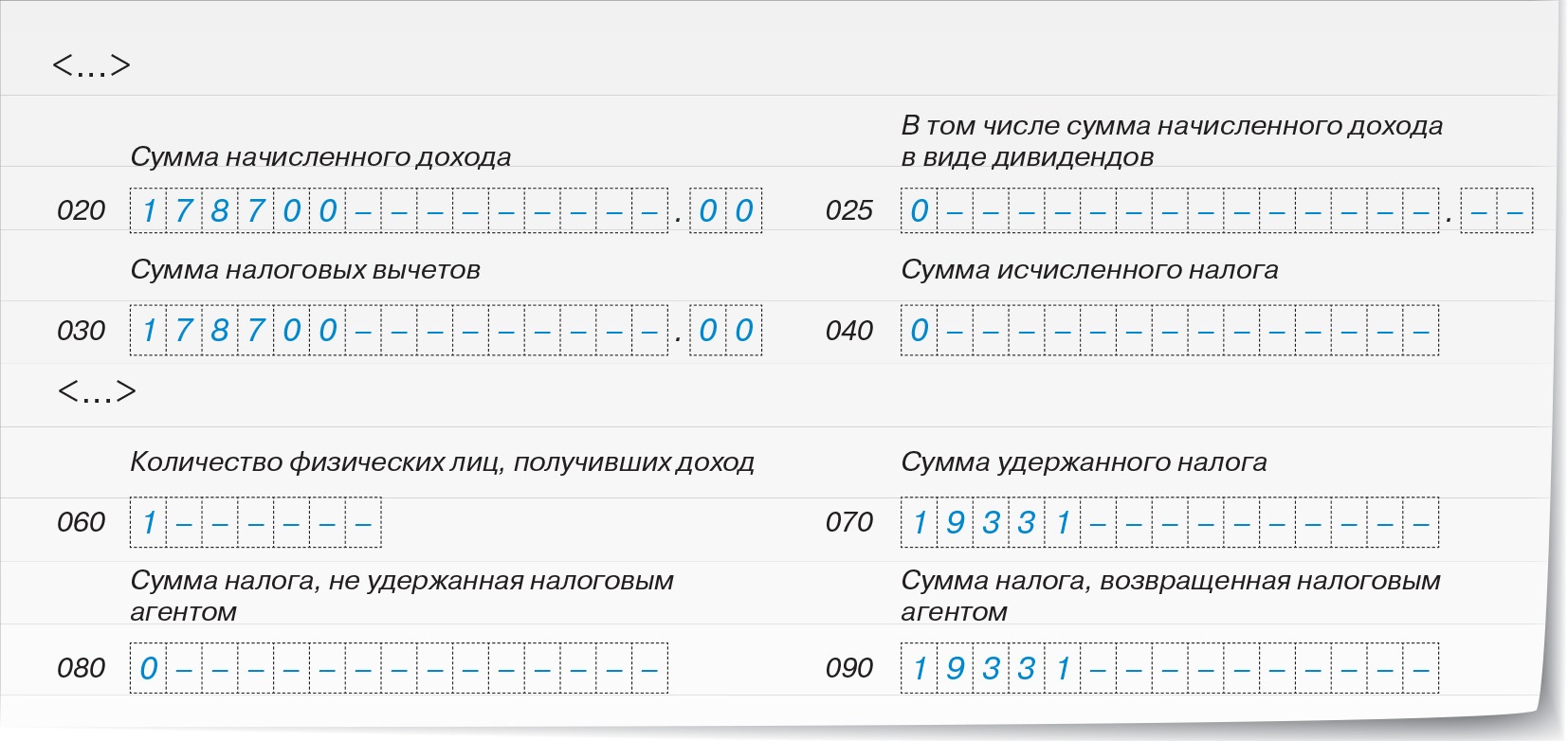Click field 025 dividend income cells
This screenshot has height=741, width=1568.
point(1170,210)
